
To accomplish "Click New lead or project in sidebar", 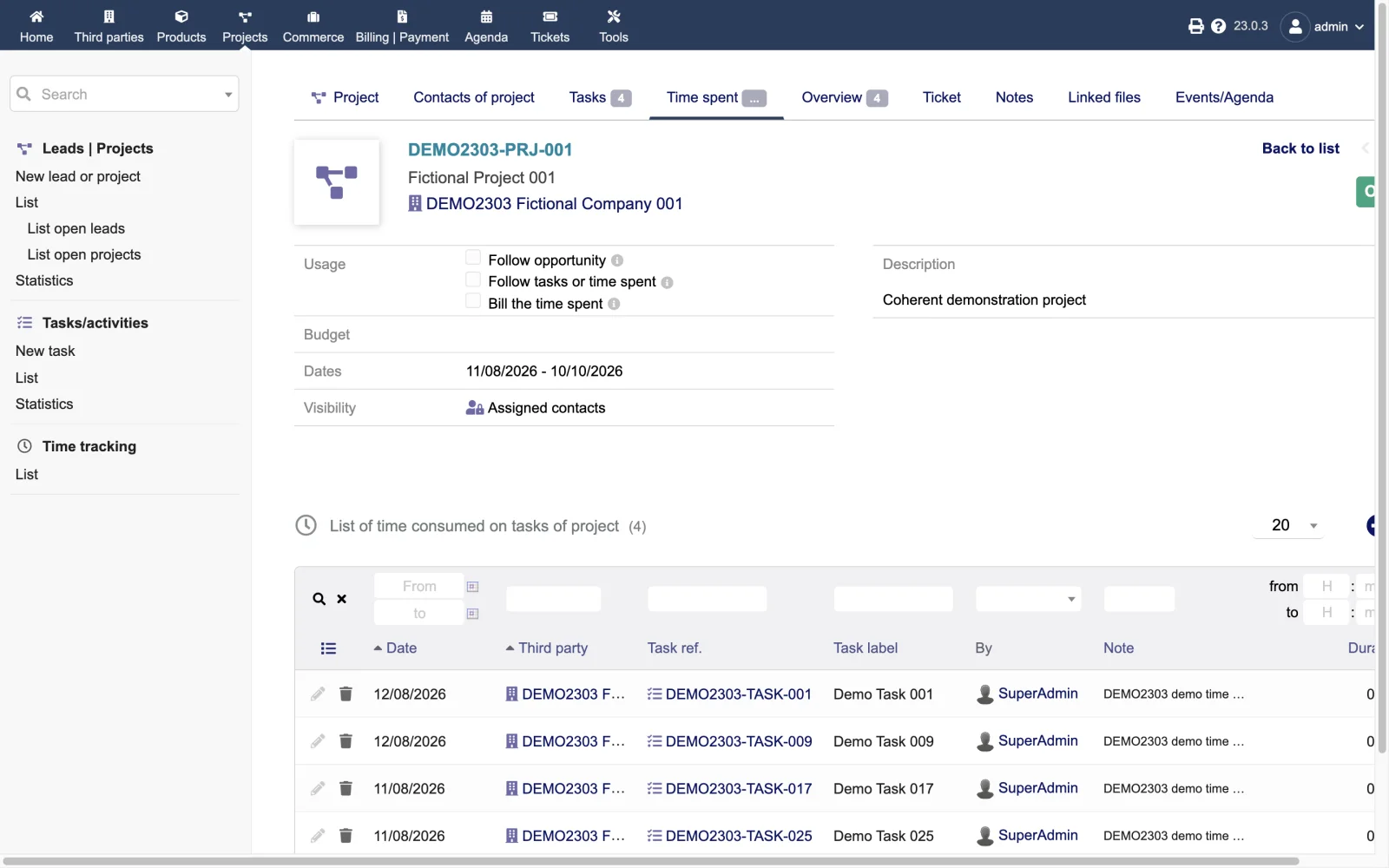I will click(x=78, y=176).
